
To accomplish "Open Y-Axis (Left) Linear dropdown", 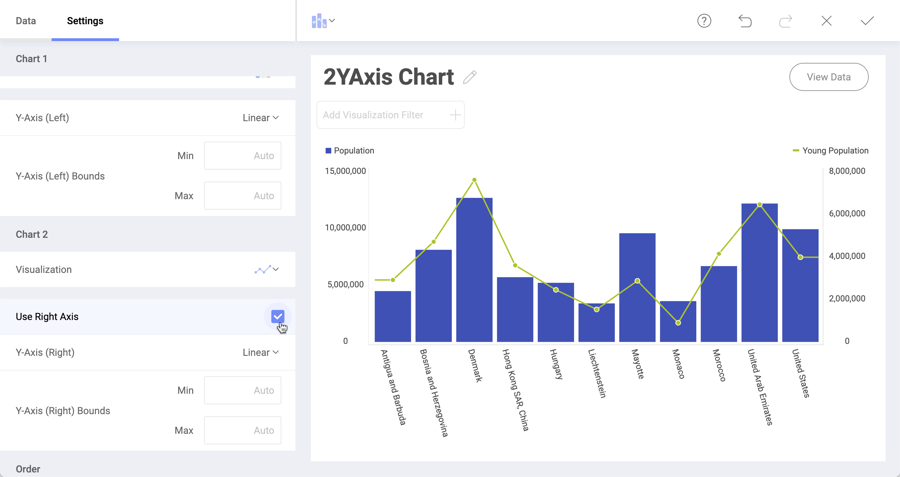I will tap(260, 118).
